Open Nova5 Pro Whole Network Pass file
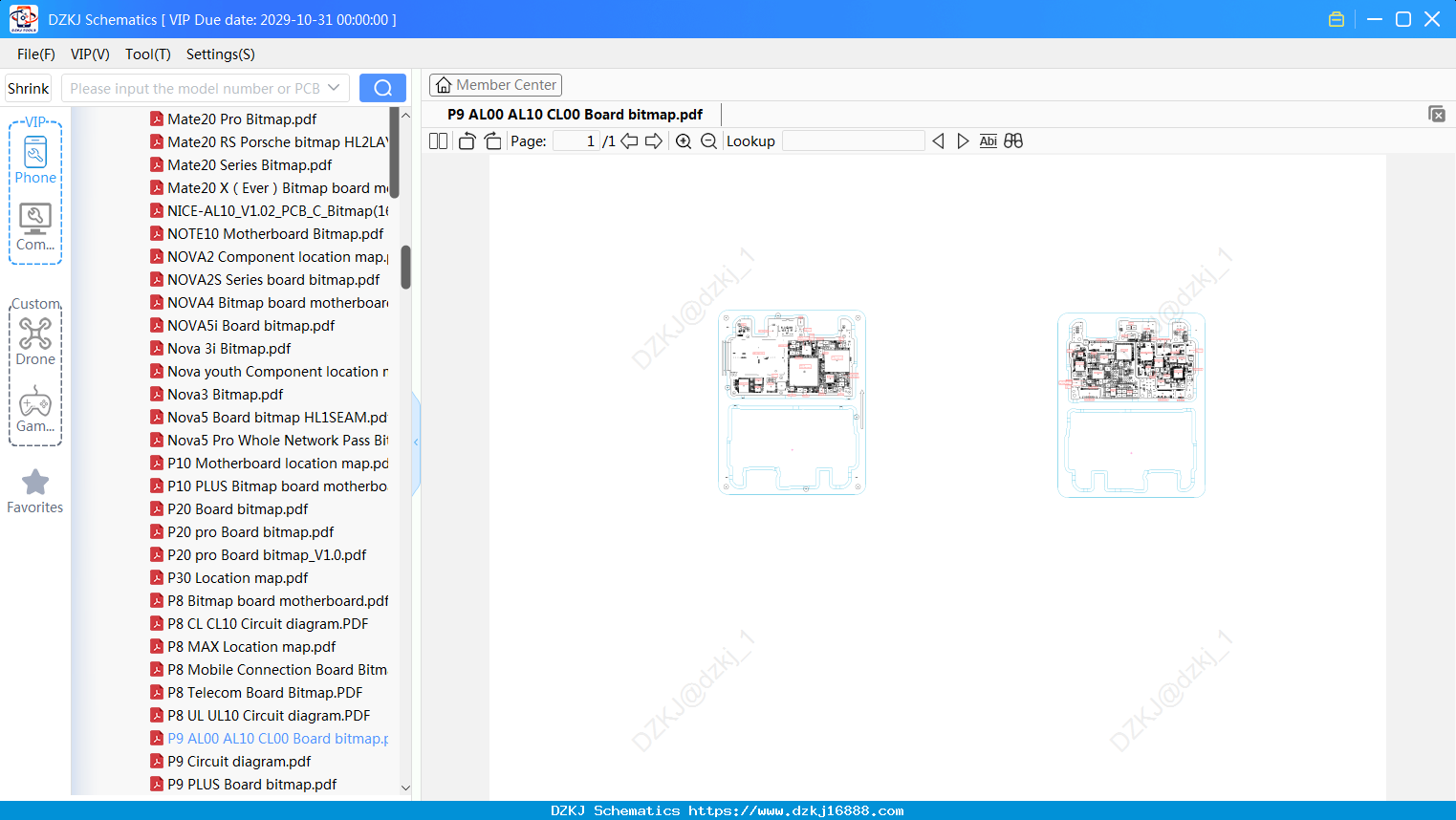This screenshot has width=1456, height=820. [269, 441]
